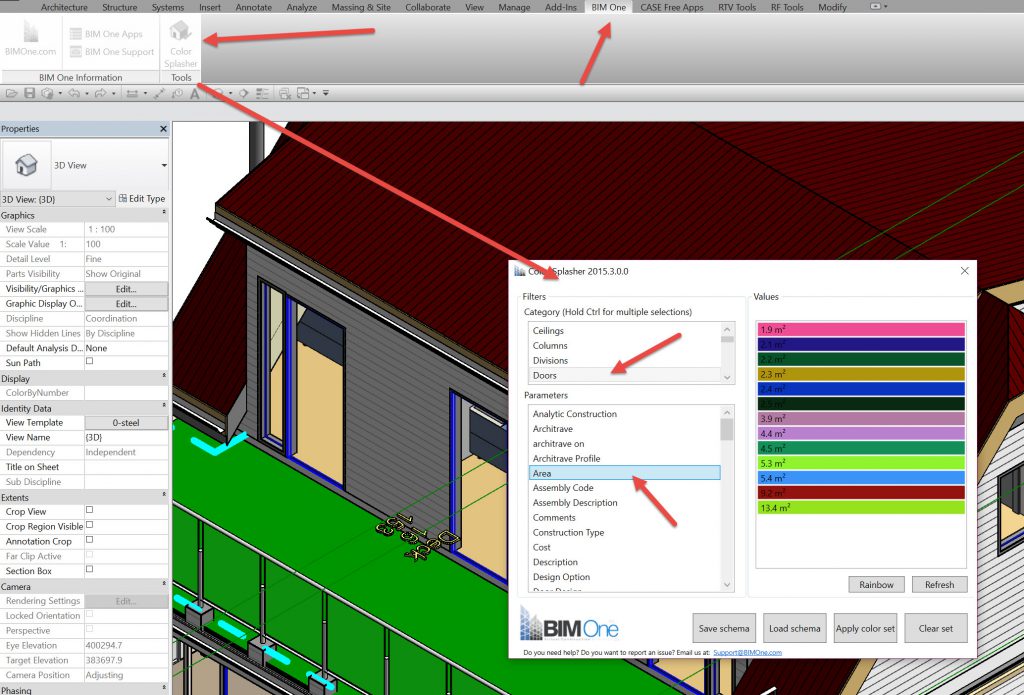Open the 3D View: {3D} dropdown
1024x695 pixels.
click(x=58, y=199)
